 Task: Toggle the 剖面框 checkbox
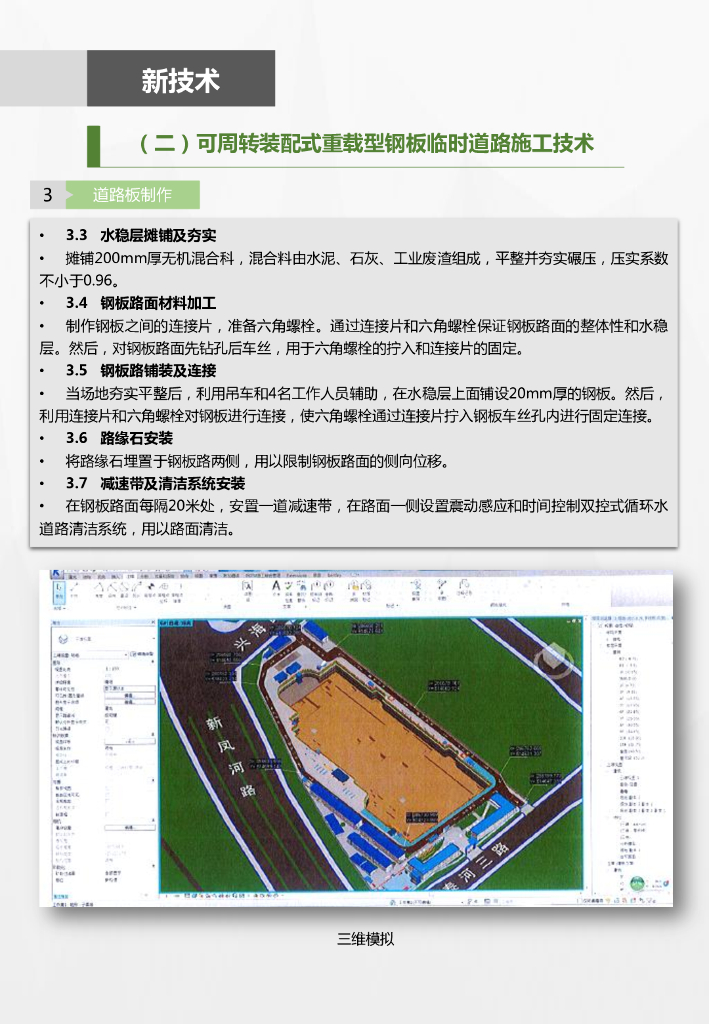(x=107, y=814)
